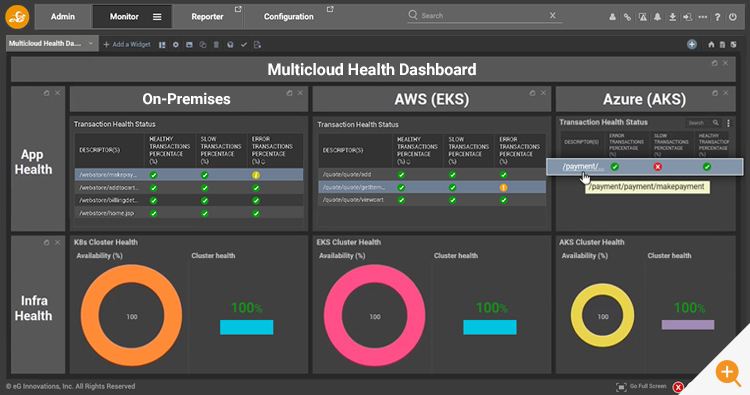Open the Multicloud Health Dashboard selector dropdown
The image size is (750, 395).
52,44
